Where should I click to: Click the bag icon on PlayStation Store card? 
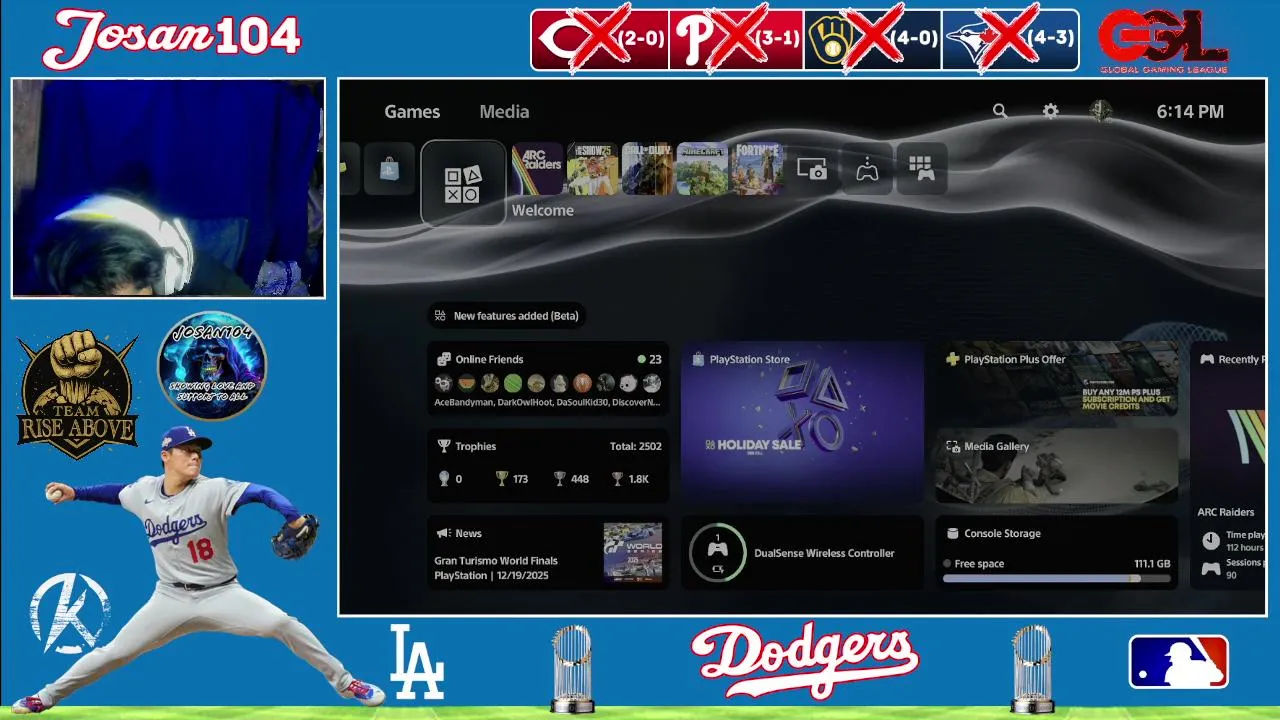[698, 359]
